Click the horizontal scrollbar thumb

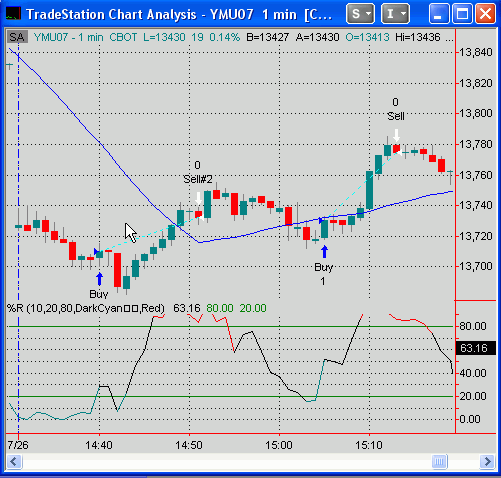pos(439,462)
